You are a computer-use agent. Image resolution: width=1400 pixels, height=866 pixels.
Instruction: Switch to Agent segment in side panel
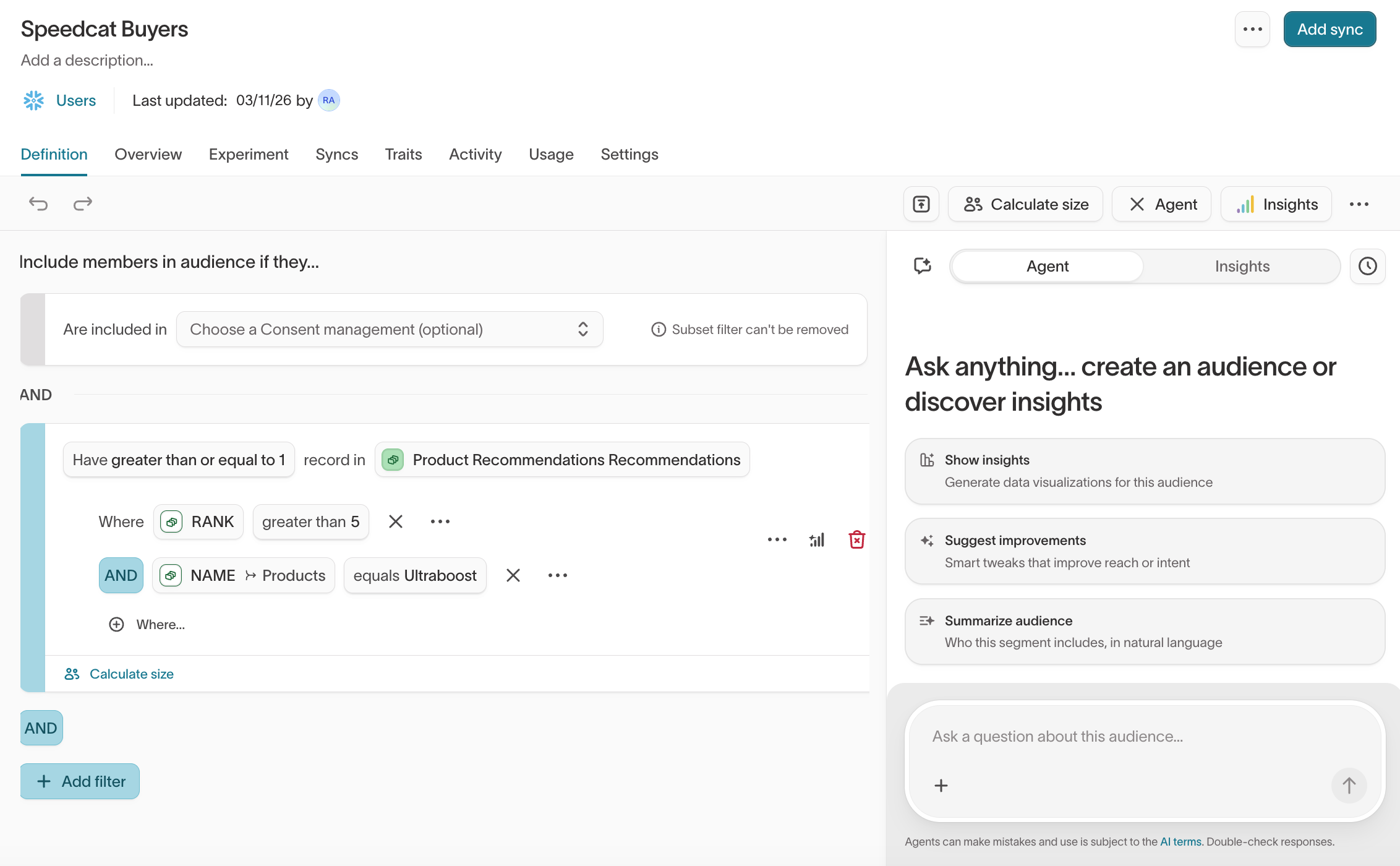click(x=1048, y=266)
